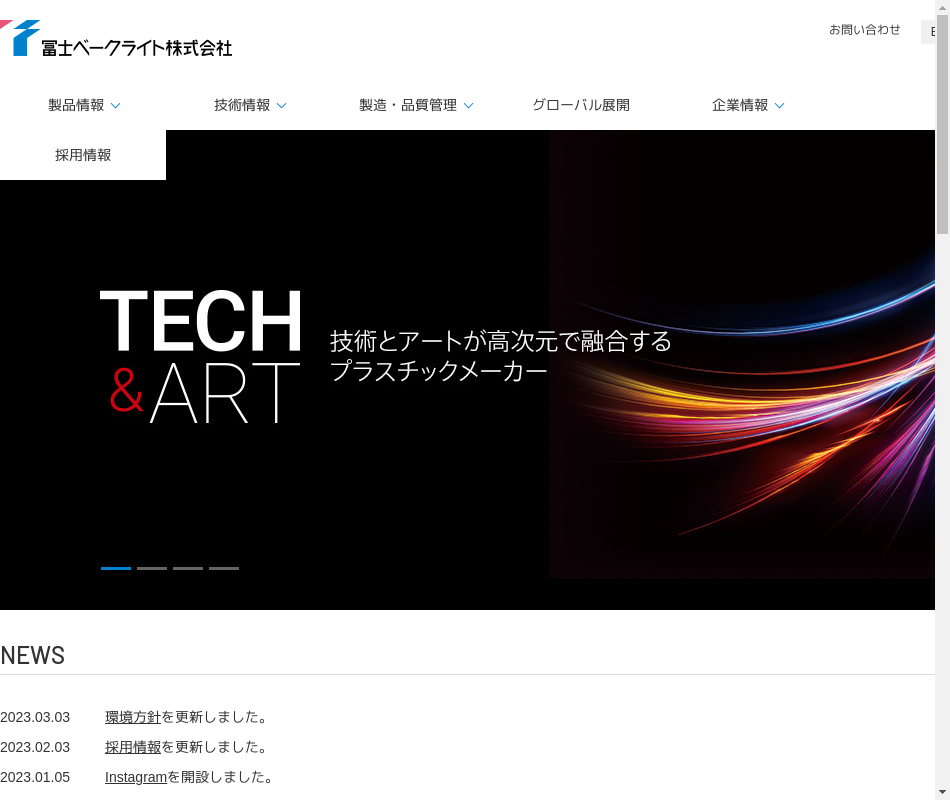Click the TECH & ART hero banner title
Viewport: 950px width, 800px height.
[201, 355]
